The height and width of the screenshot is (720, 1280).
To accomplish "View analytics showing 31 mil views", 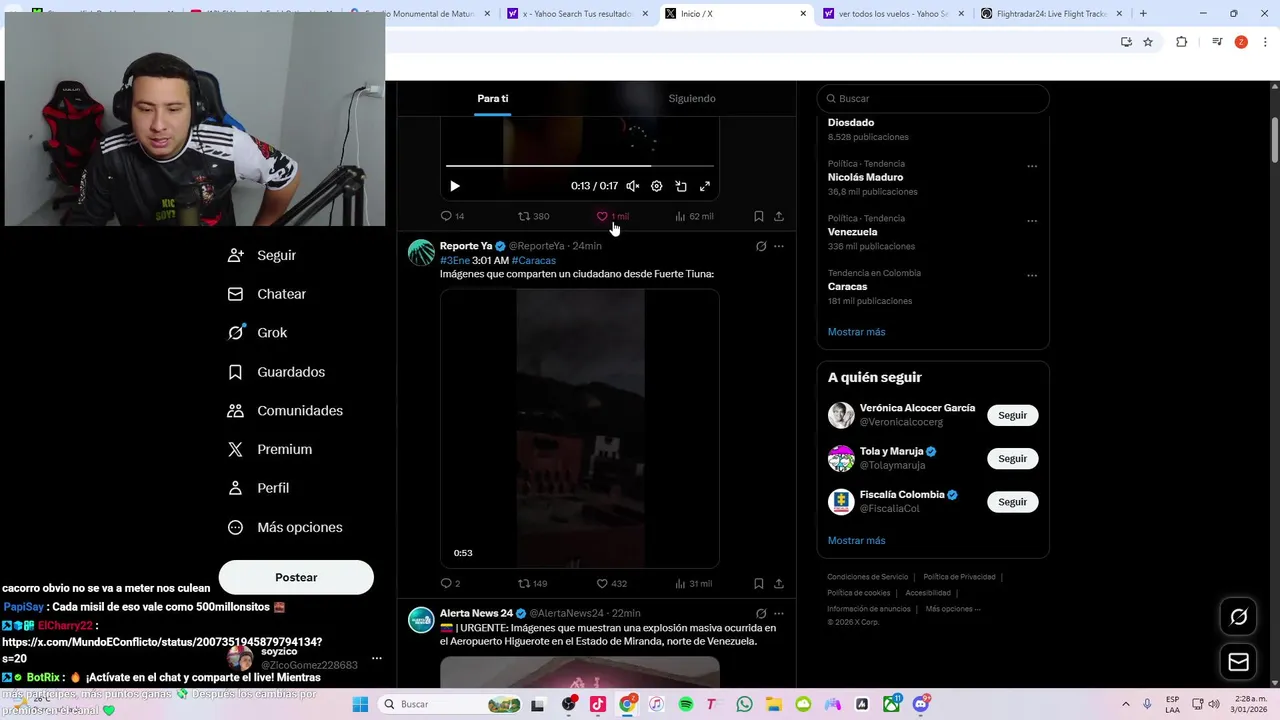I will point(694,583).
